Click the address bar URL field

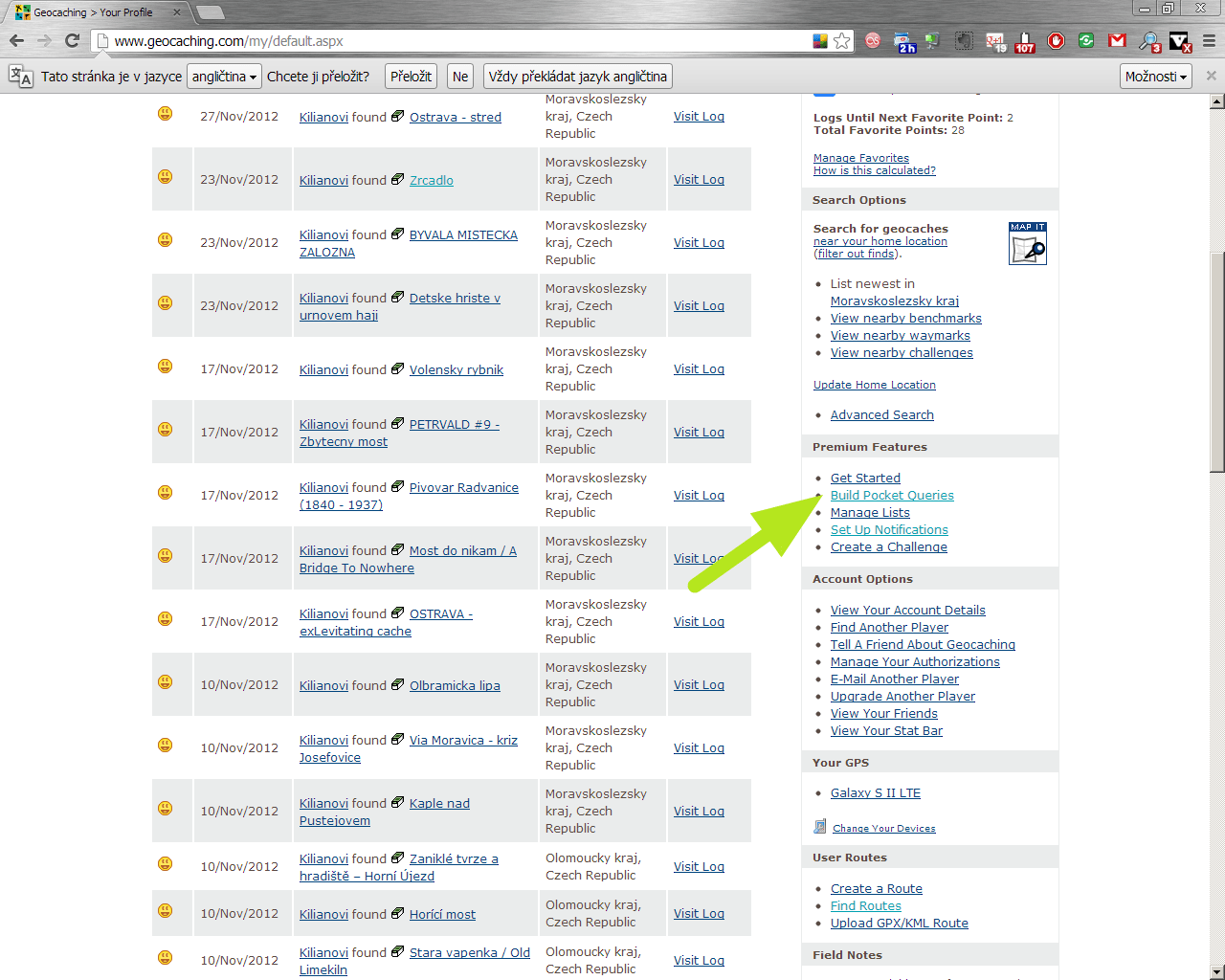click(459, 41)
